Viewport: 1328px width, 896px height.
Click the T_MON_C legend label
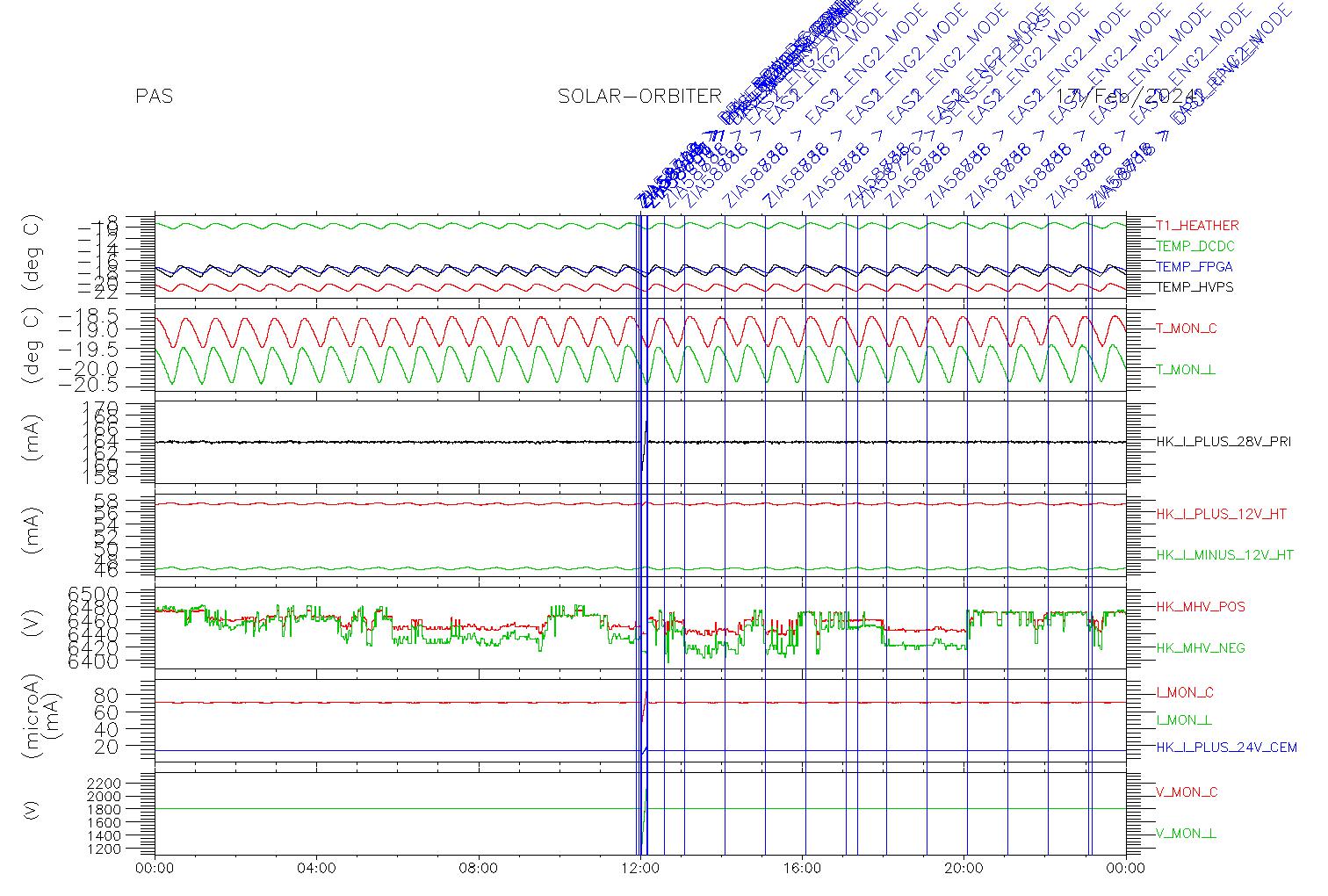point(1187,329)
